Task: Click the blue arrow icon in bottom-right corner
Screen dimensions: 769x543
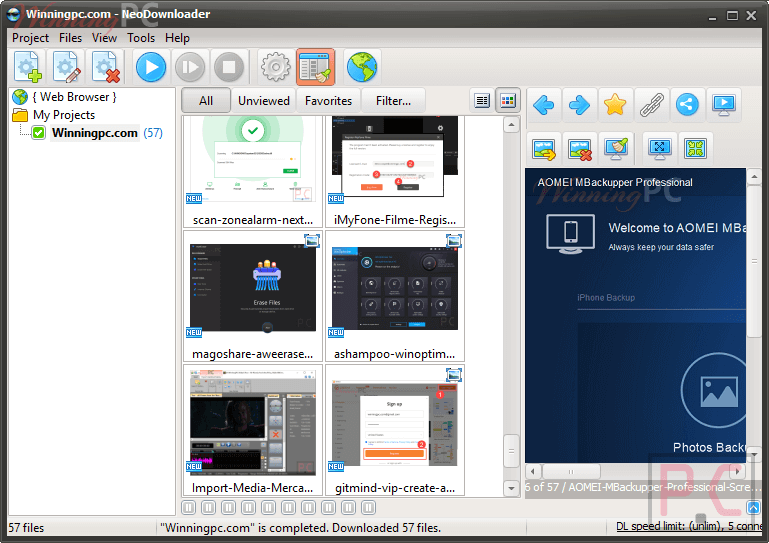Action: [x=753, y=508]
